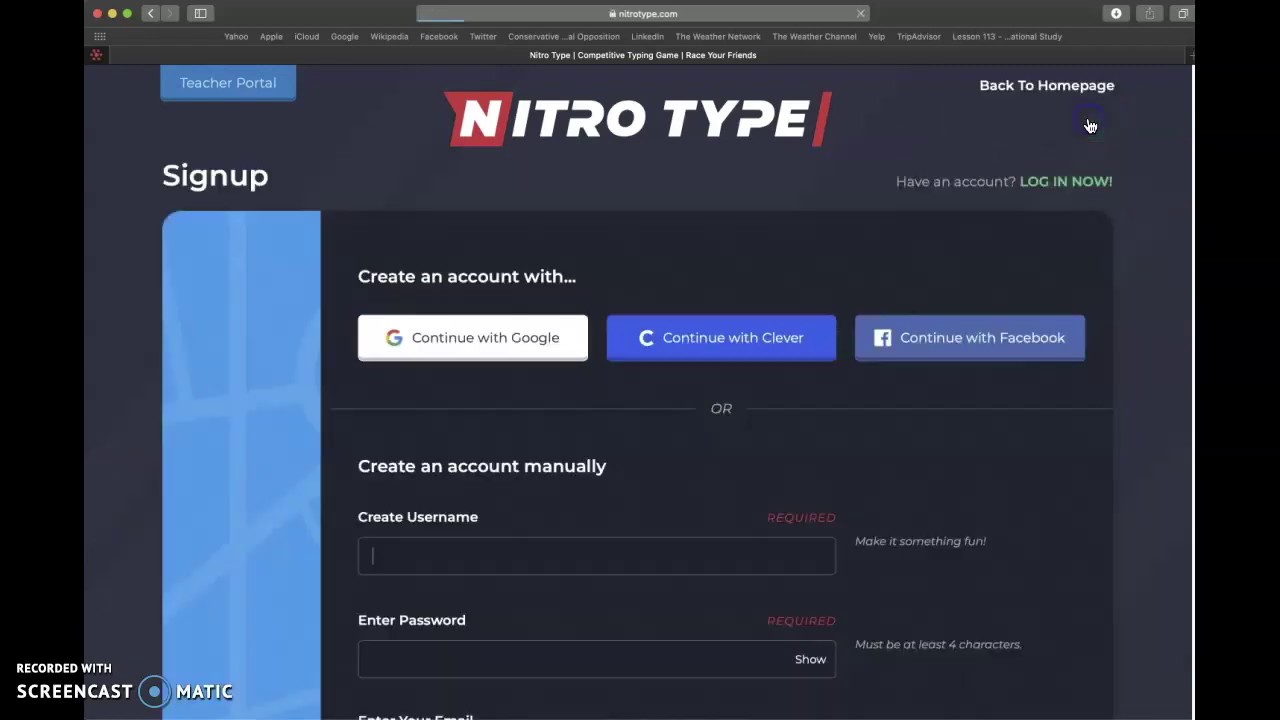This screenshot has width=1280, height=720.
Task: Click the nitrotype.com address bar
Action: (642, 14)
